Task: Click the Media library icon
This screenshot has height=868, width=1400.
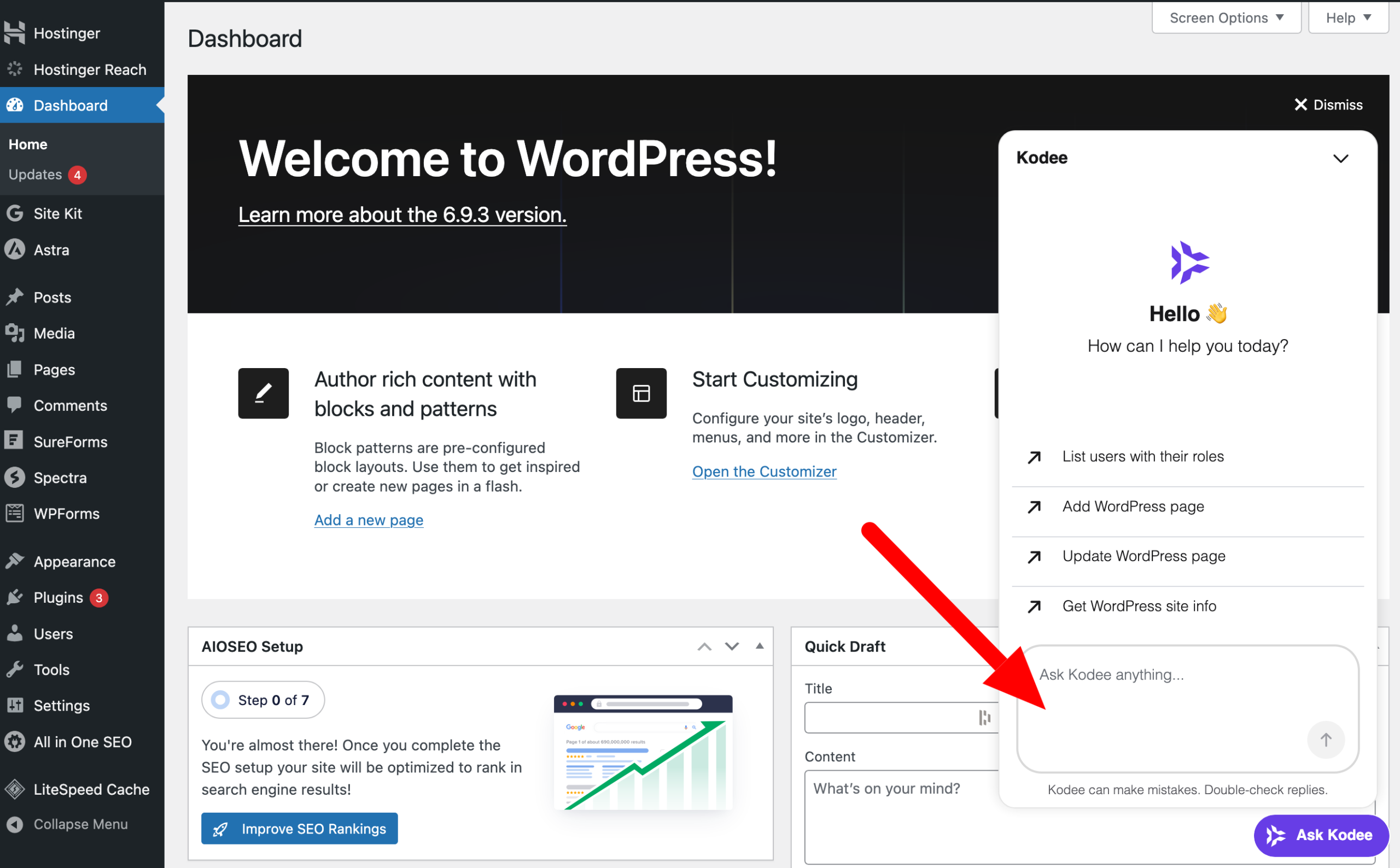Action: click(x=15, y=333)
